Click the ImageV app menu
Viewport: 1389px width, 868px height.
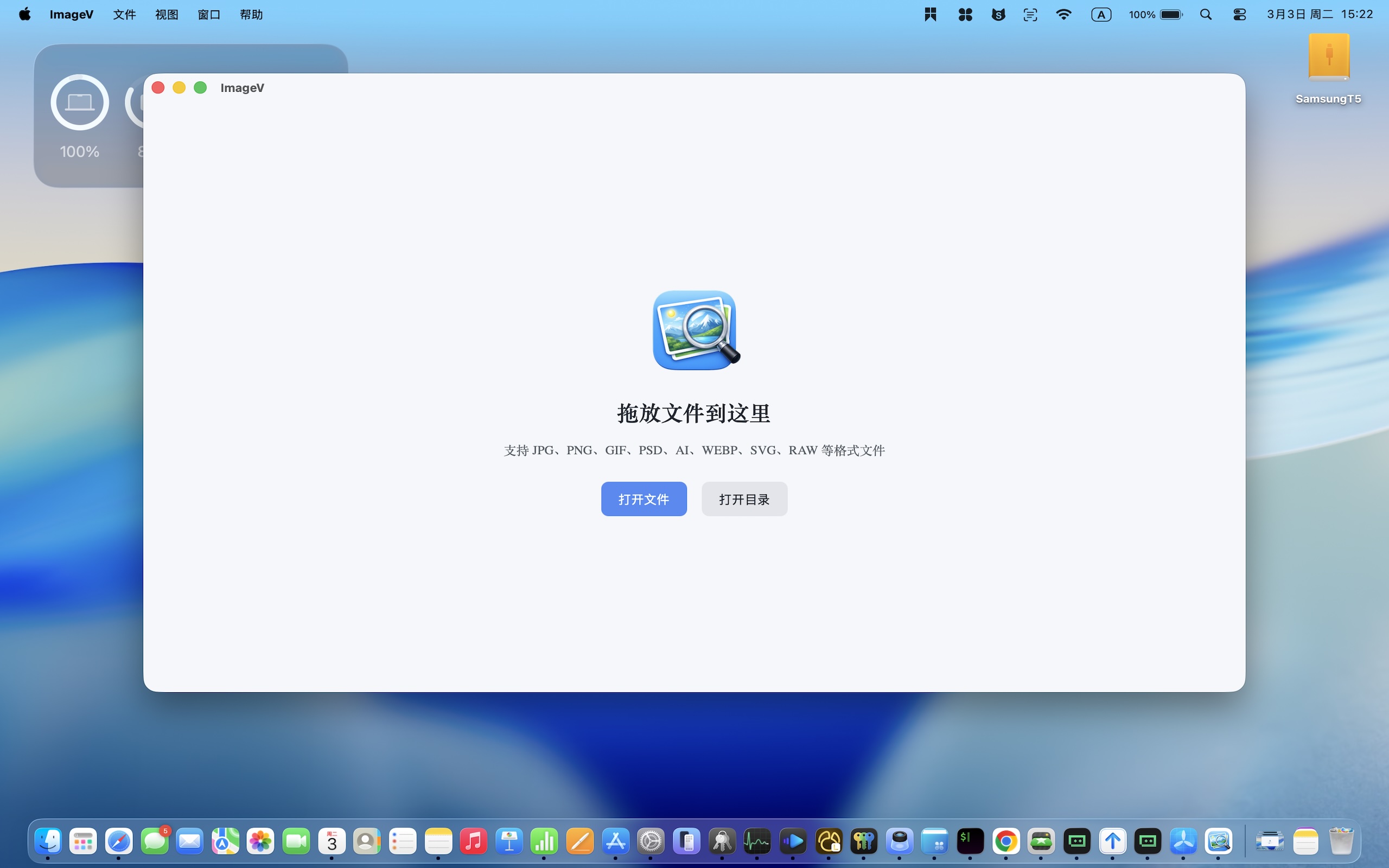(x=71, y=14)
